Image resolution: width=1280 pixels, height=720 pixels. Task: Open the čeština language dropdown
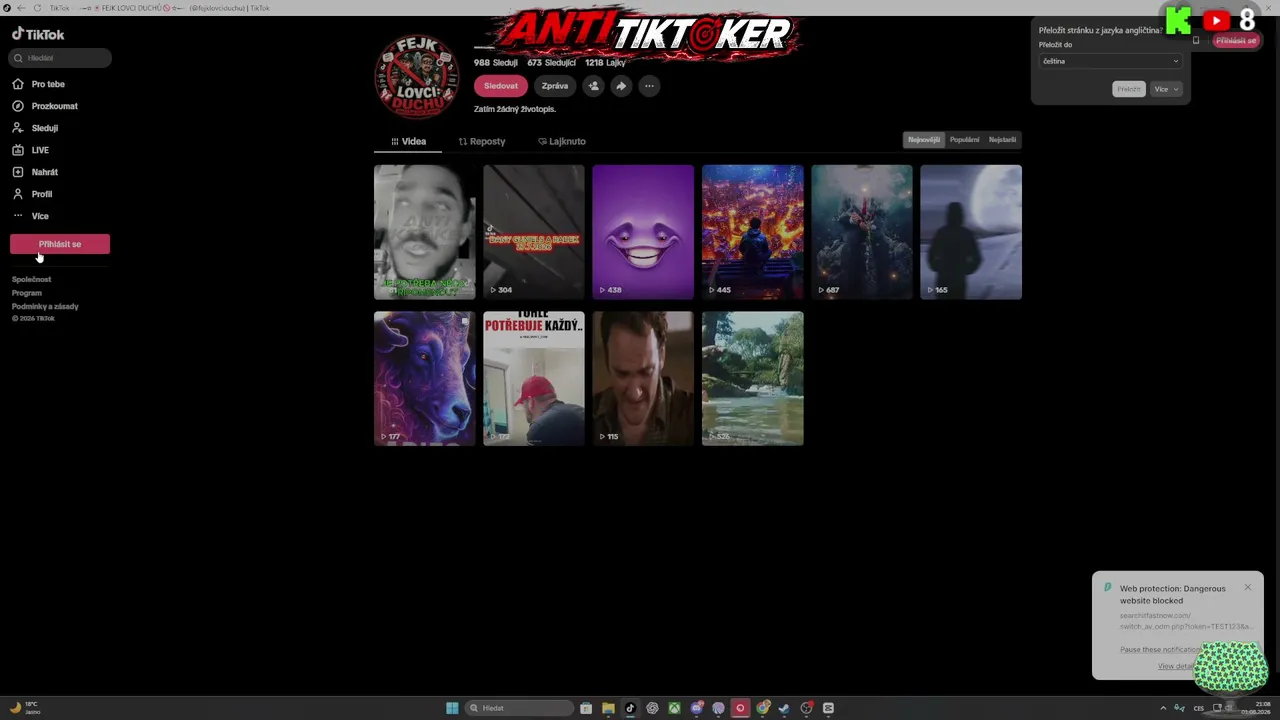coord(1110,61)
